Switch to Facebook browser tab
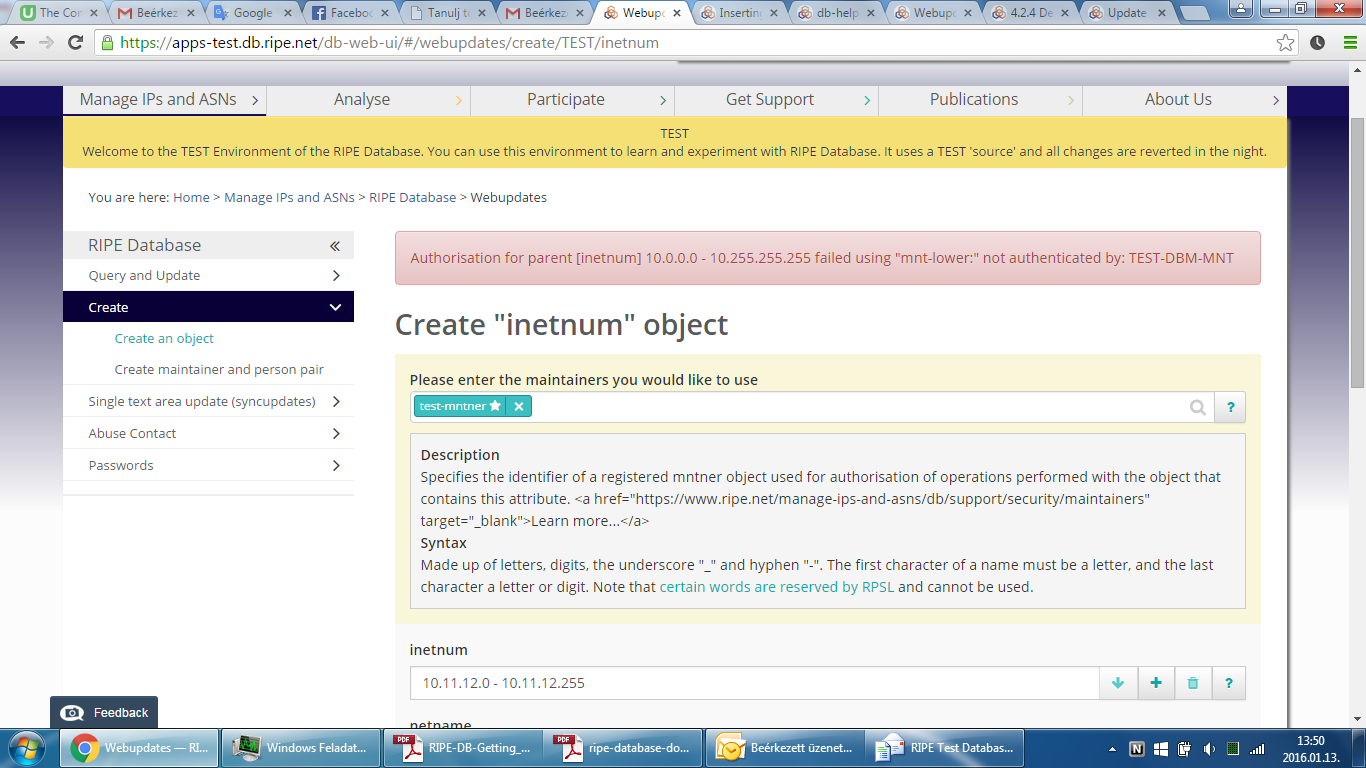 click(348, 13)
